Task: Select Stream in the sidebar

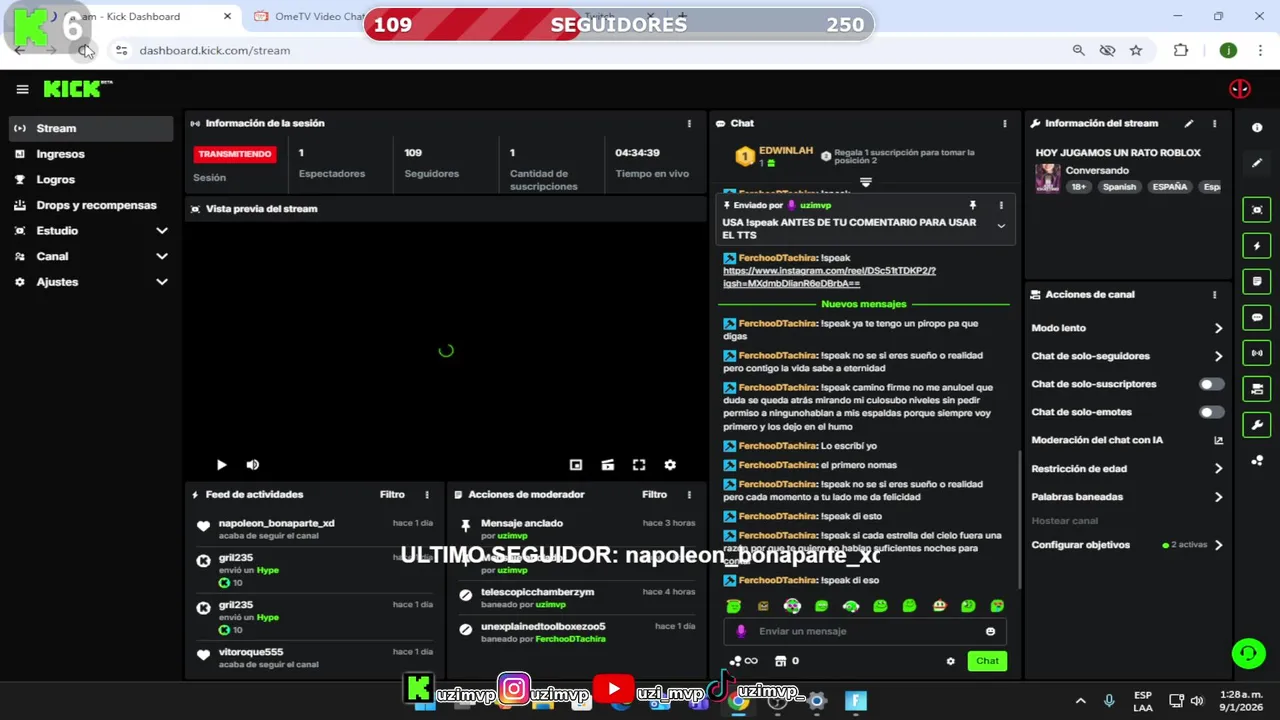Action: point(91,128)
